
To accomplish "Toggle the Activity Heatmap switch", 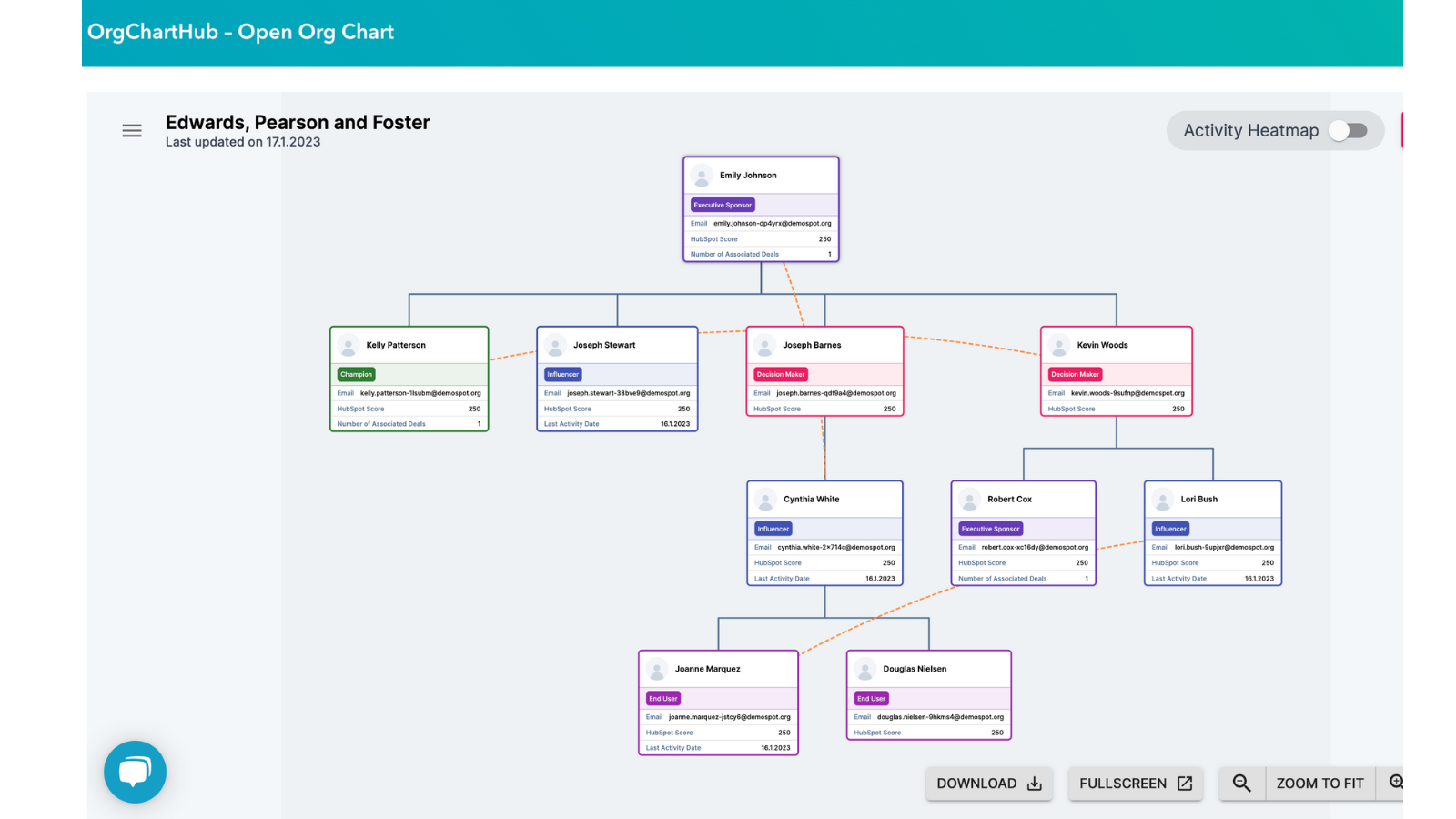I will [x=1348, y=131].
